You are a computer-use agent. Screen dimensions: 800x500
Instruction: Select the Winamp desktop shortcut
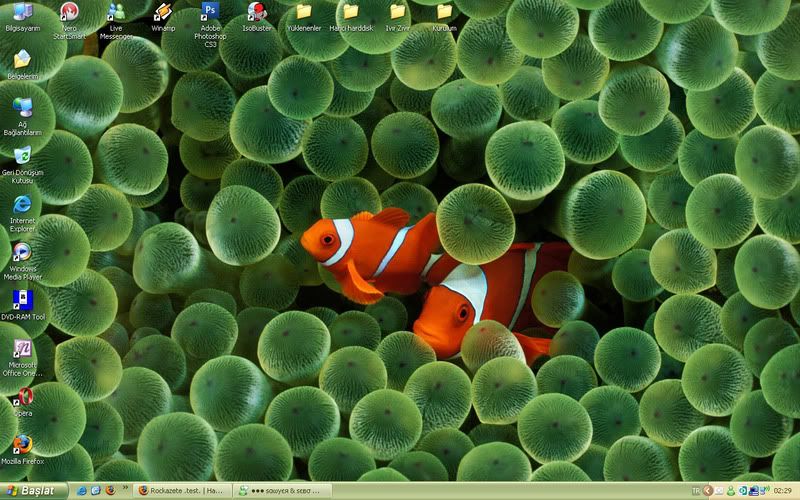click(x=163, y=13)
